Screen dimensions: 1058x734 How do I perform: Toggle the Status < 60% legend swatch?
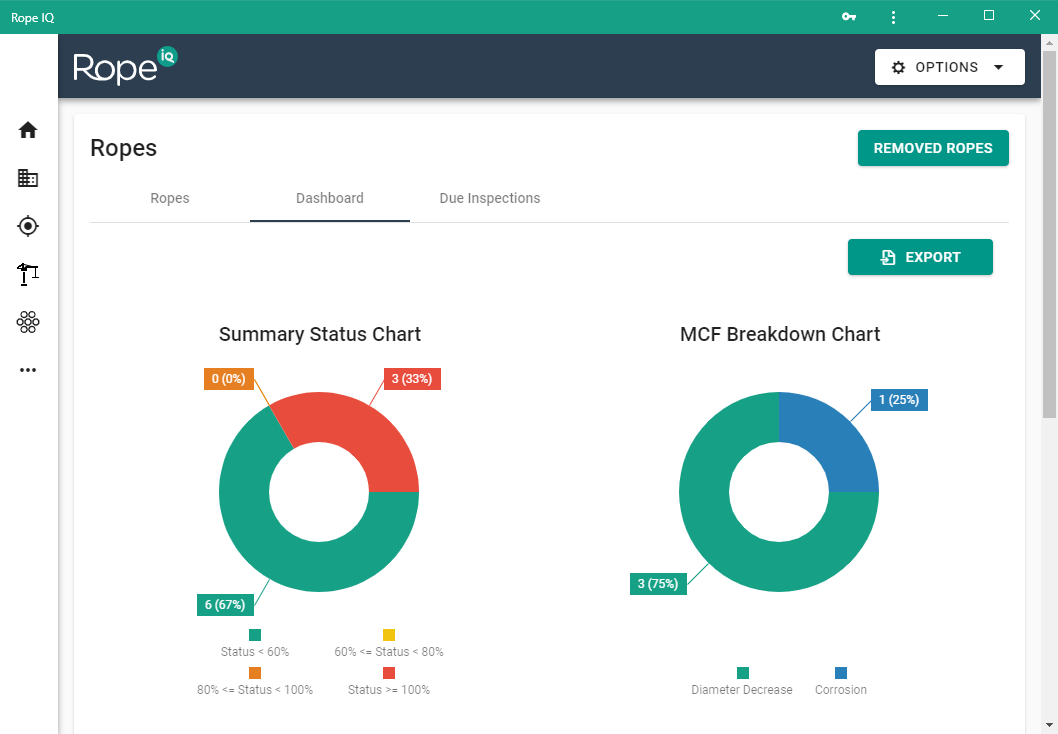coord(255,635)
